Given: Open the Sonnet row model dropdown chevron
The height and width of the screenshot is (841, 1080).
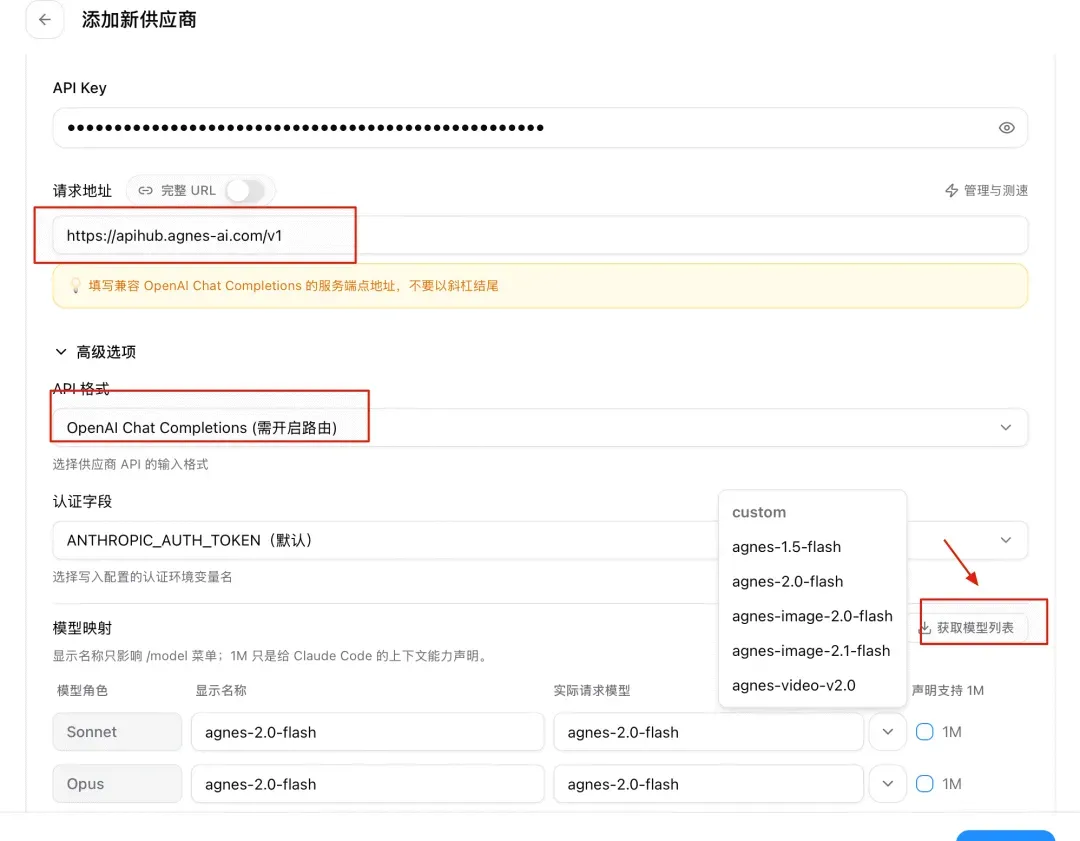Looking at the screenshot, I should [x=888, y=732].
